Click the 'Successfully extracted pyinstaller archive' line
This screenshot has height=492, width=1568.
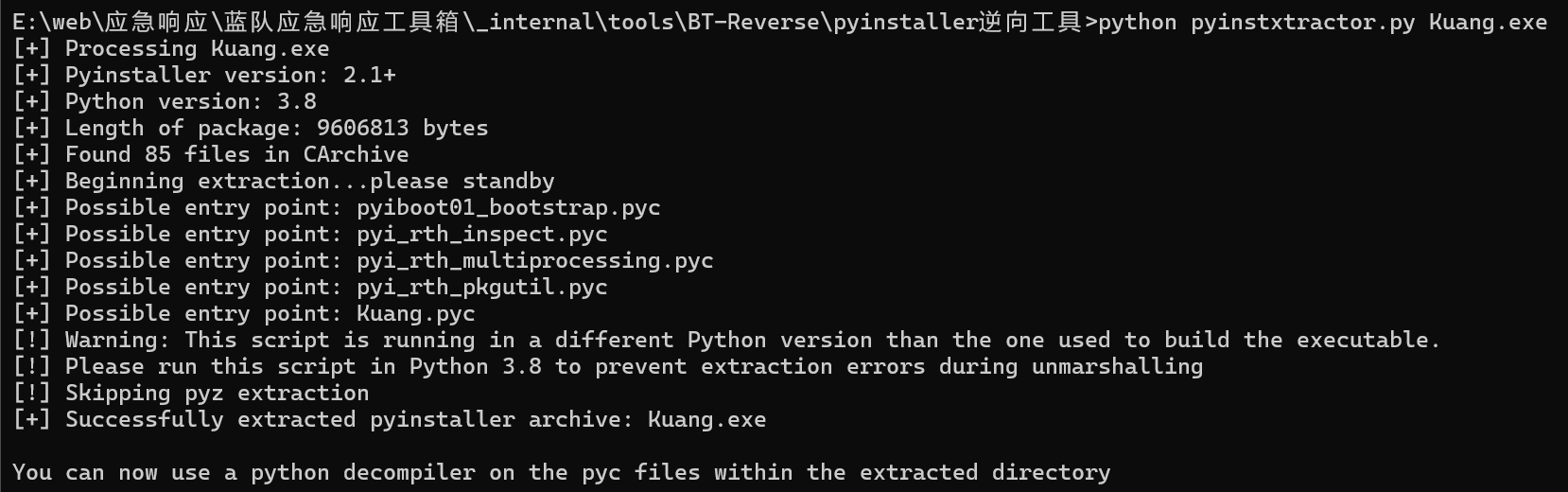pyautogui.click(x=415, y=419)
